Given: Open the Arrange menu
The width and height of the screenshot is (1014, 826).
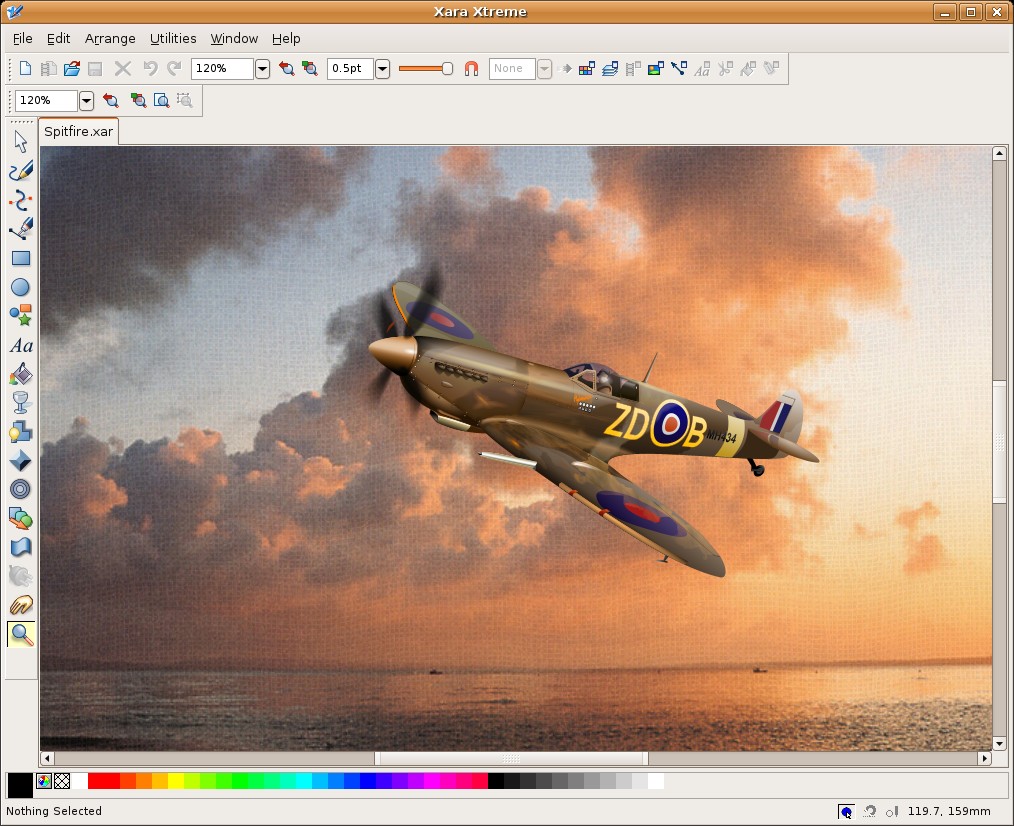Looking at the screenshot, I should [110, 39].
